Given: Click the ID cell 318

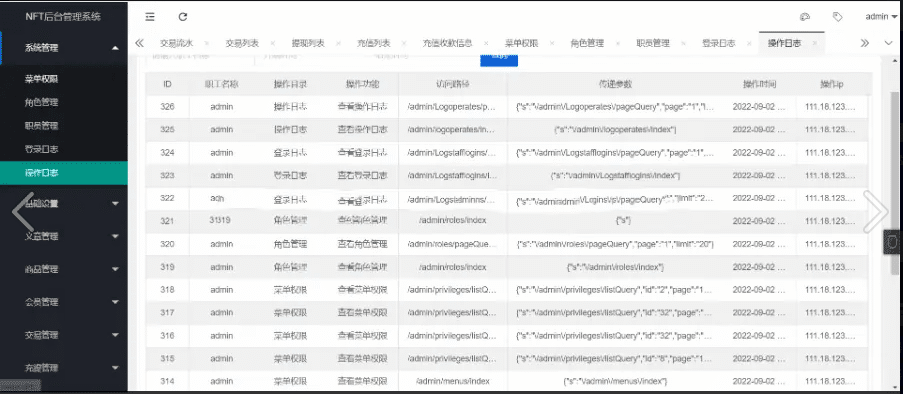Looking at the screenshot, I should [x=167, y=290].
